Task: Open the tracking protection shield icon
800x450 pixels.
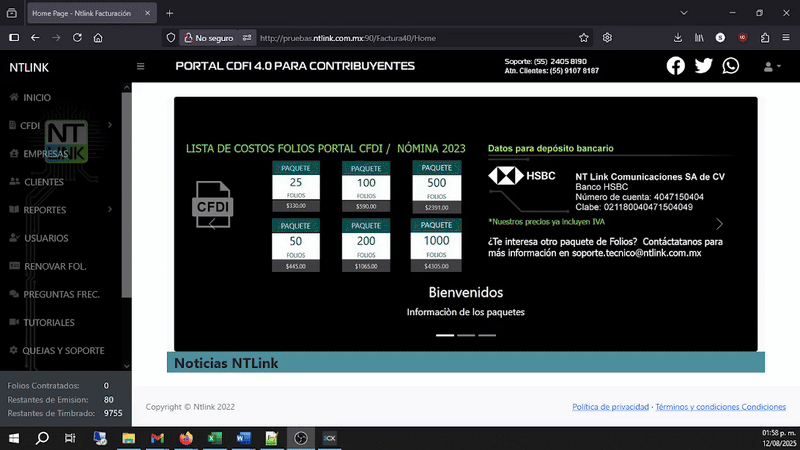Action: pos(171,38)
